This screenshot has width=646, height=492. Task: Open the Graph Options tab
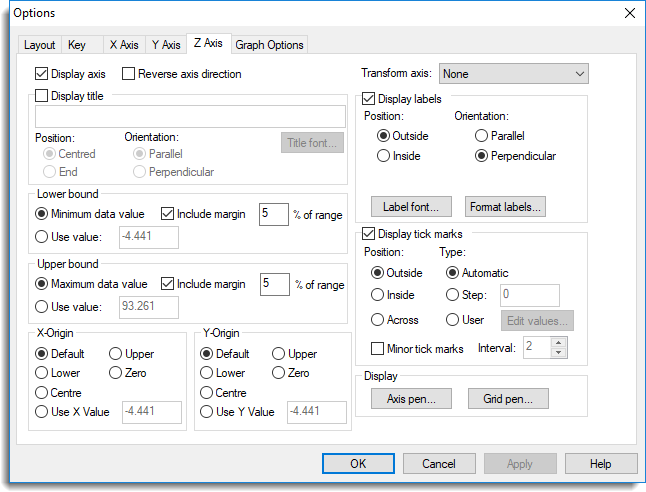(x=270, y=45)
